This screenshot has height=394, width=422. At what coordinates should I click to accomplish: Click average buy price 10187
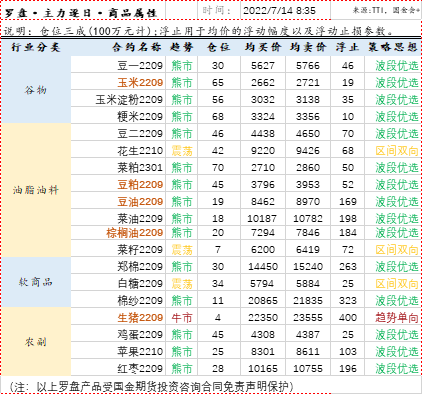click(x=262, y=219)
